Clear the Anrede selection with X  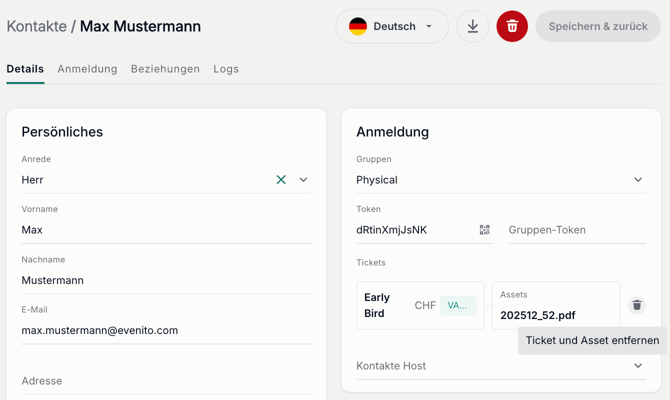(281, 180)
